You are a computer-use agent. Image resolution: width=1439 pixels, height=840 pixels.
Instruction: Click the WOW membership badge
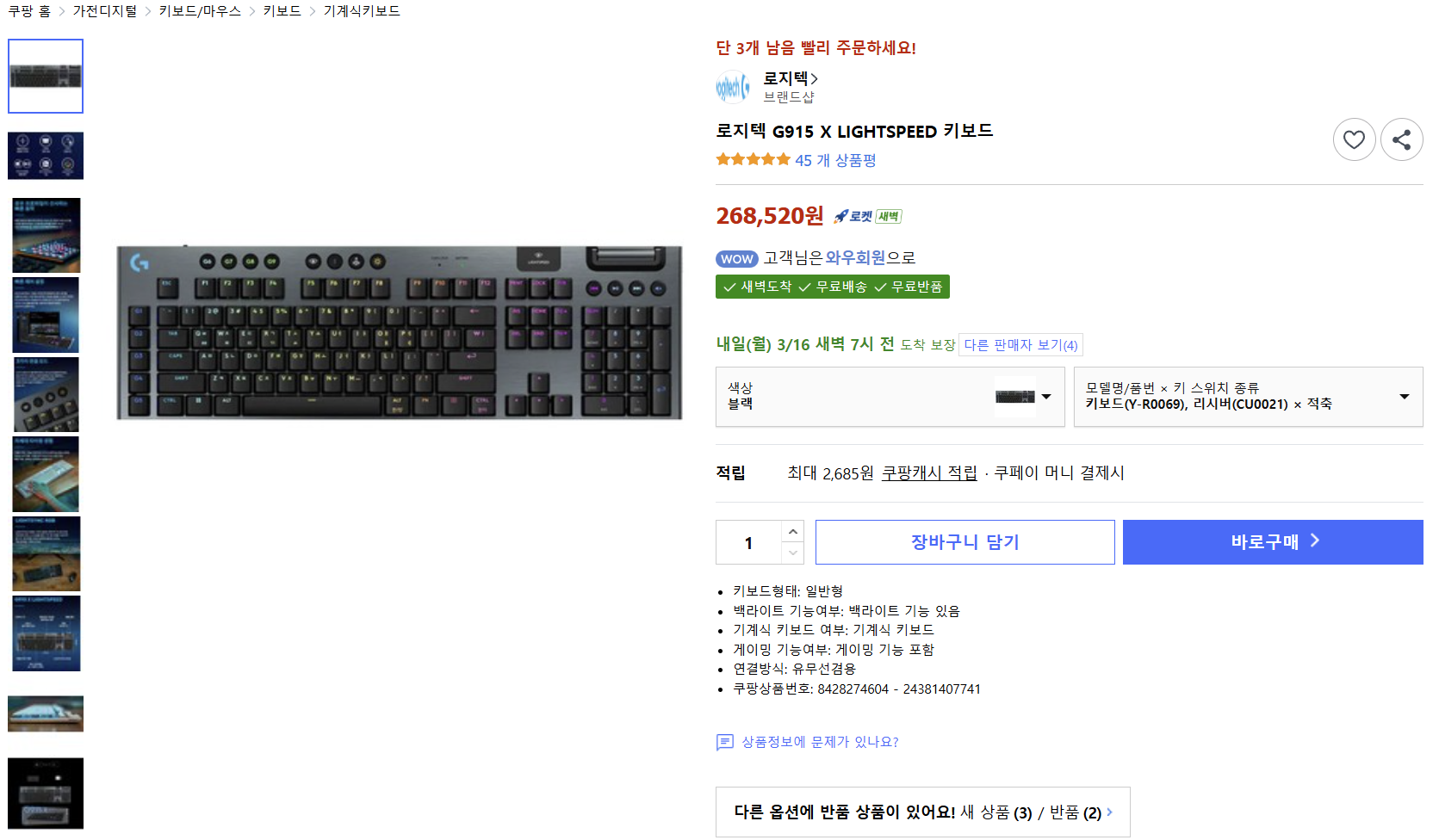[x=736, y=259]
